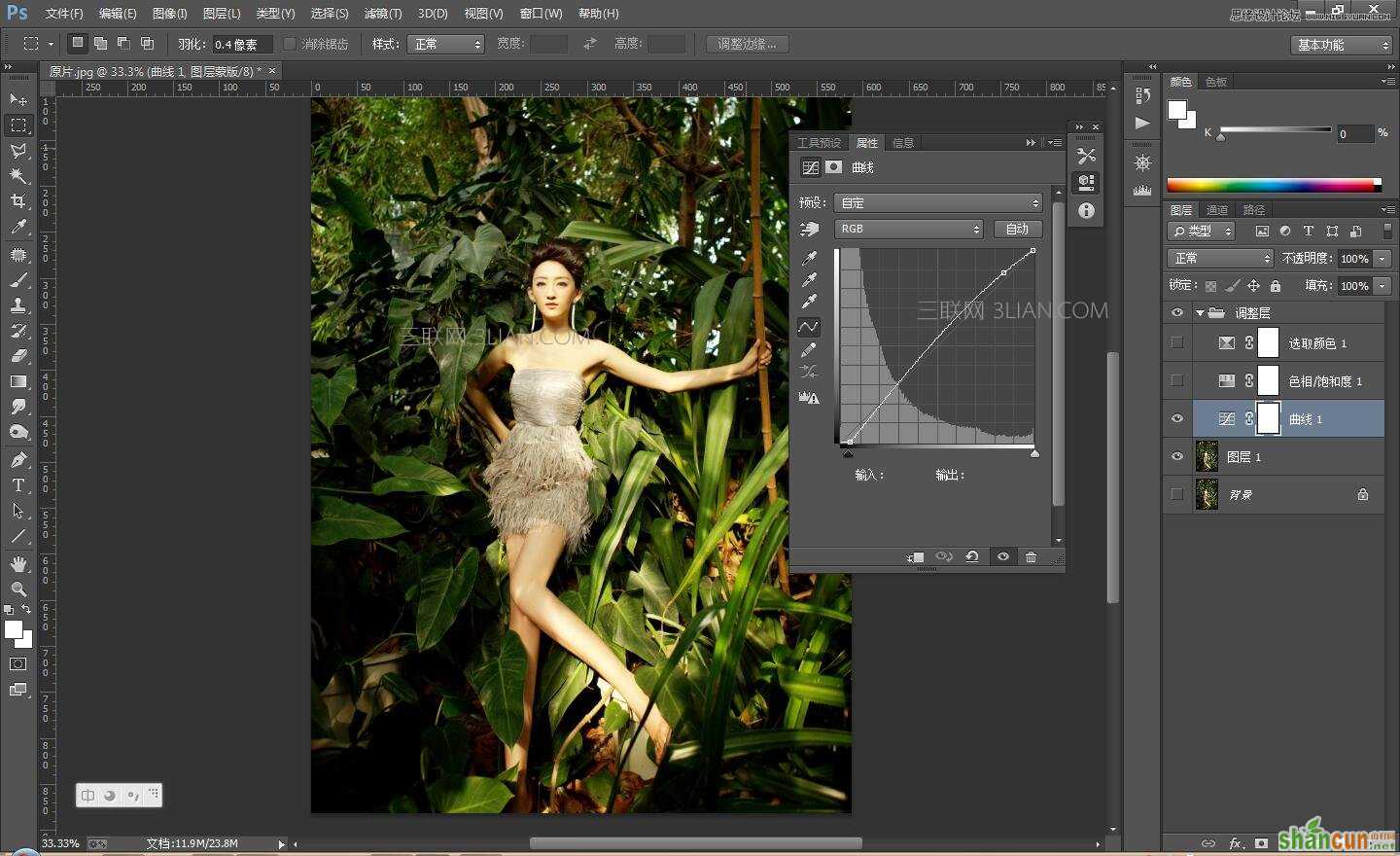The height and width of the screenshot is (856, 1400).
Task: Select the Eraser tool
Action: 18,356
